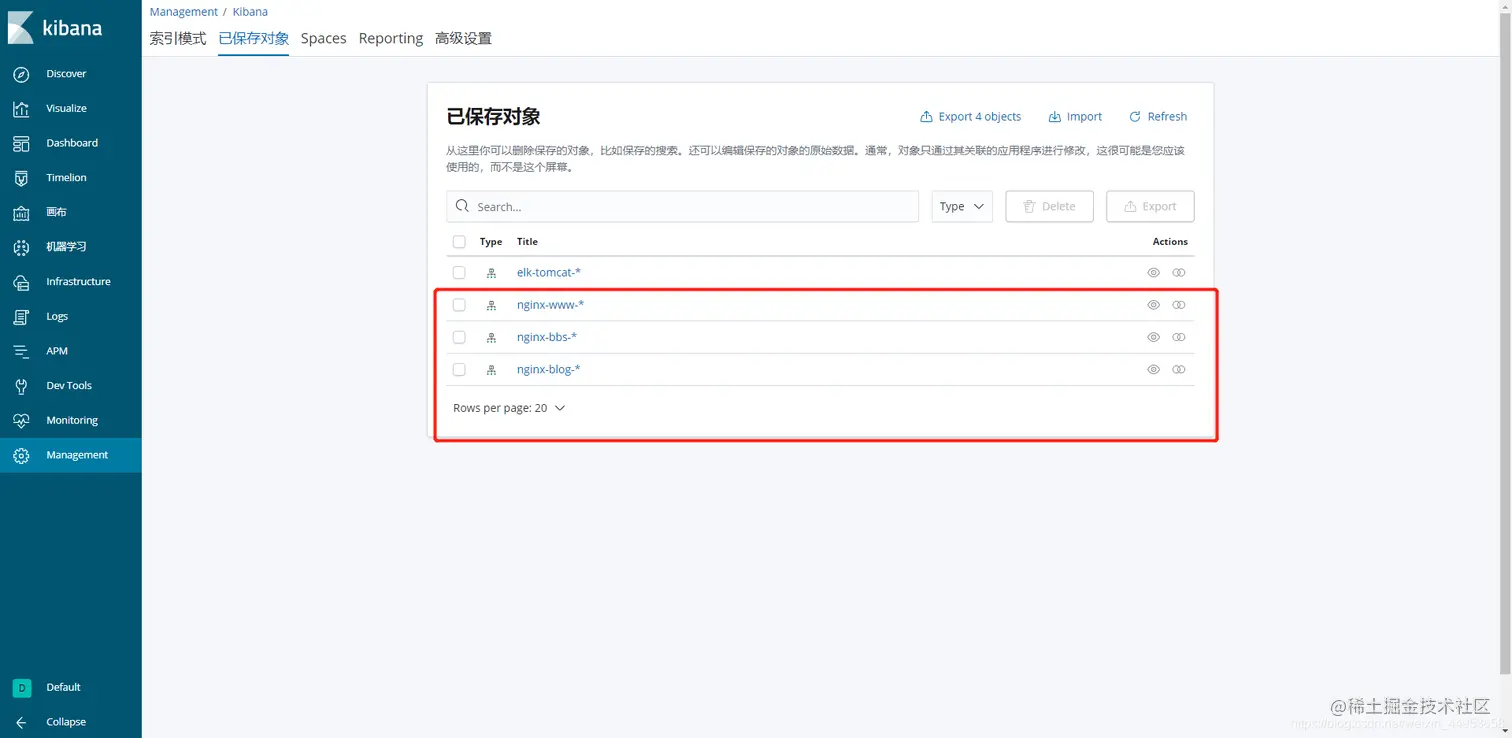This screenshot has width=1512, height=738.
Task: Switch to the 索引模式 tab
Action: point(178,38)
